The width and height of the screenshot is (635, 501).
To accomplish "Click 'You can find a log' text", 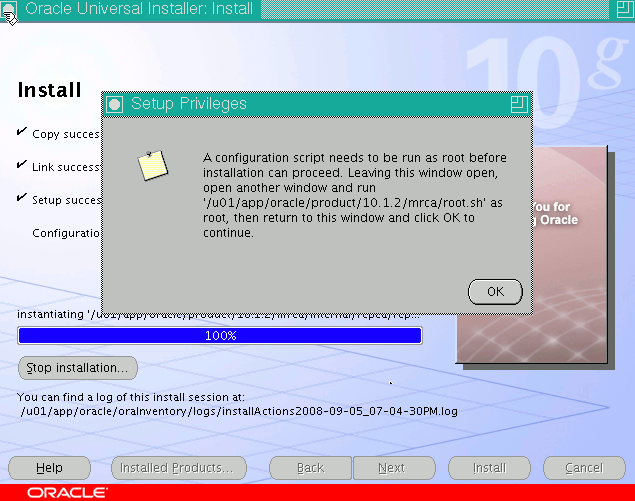I will (x=131, y=397).
